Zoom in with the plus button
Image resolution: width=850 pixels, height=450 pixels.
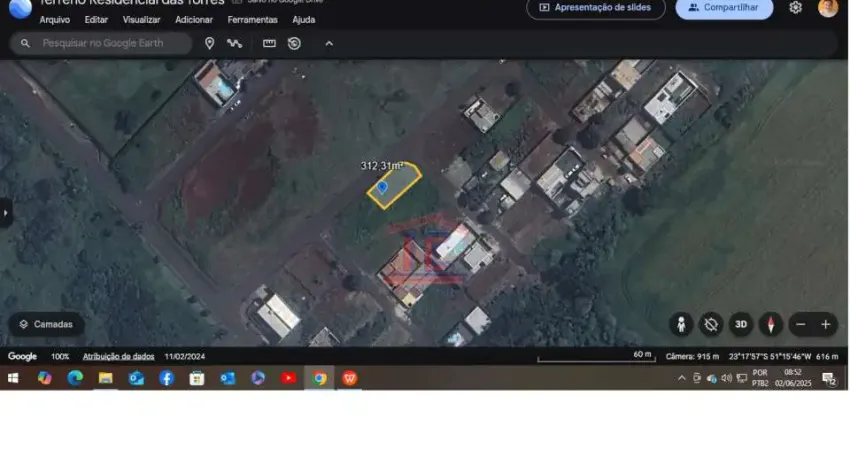[826, 324]
